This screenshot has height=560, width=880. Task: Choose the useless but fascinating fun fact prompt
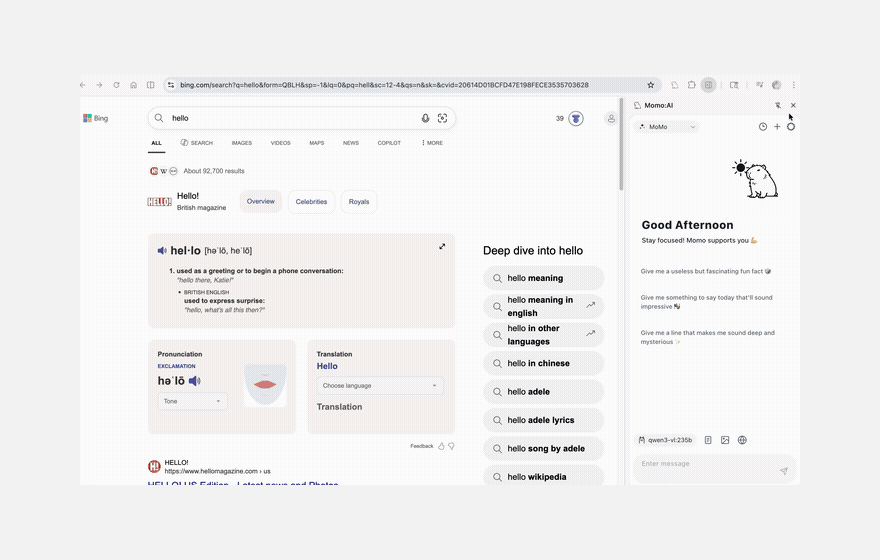pos(705,272)
